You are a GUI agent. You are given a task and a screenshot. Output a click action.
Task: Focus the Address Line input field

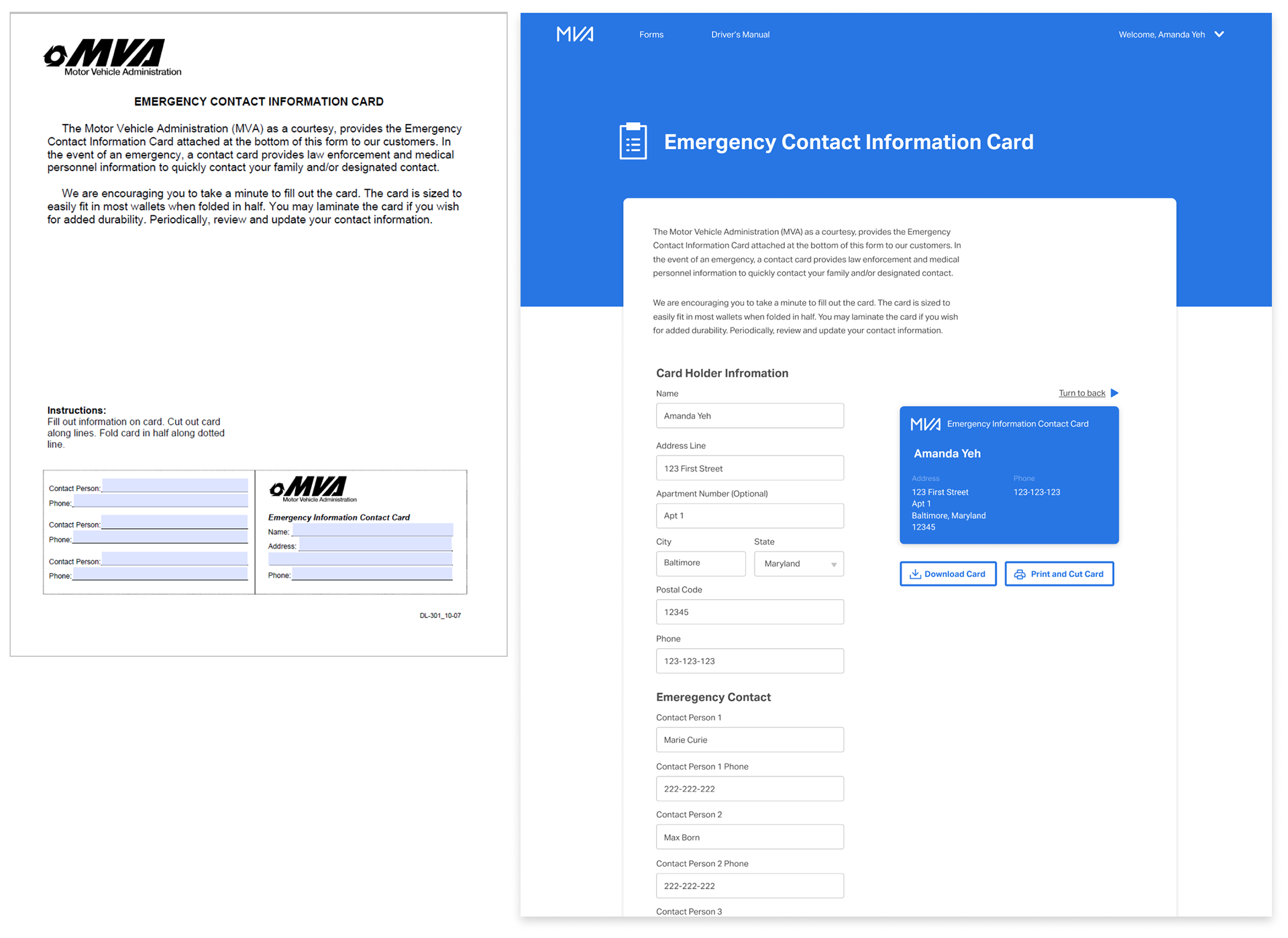pos(749,468)
